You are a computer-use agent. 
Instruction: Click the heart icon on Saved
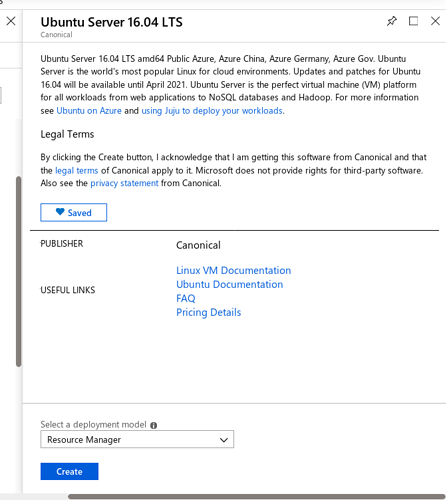60,212
